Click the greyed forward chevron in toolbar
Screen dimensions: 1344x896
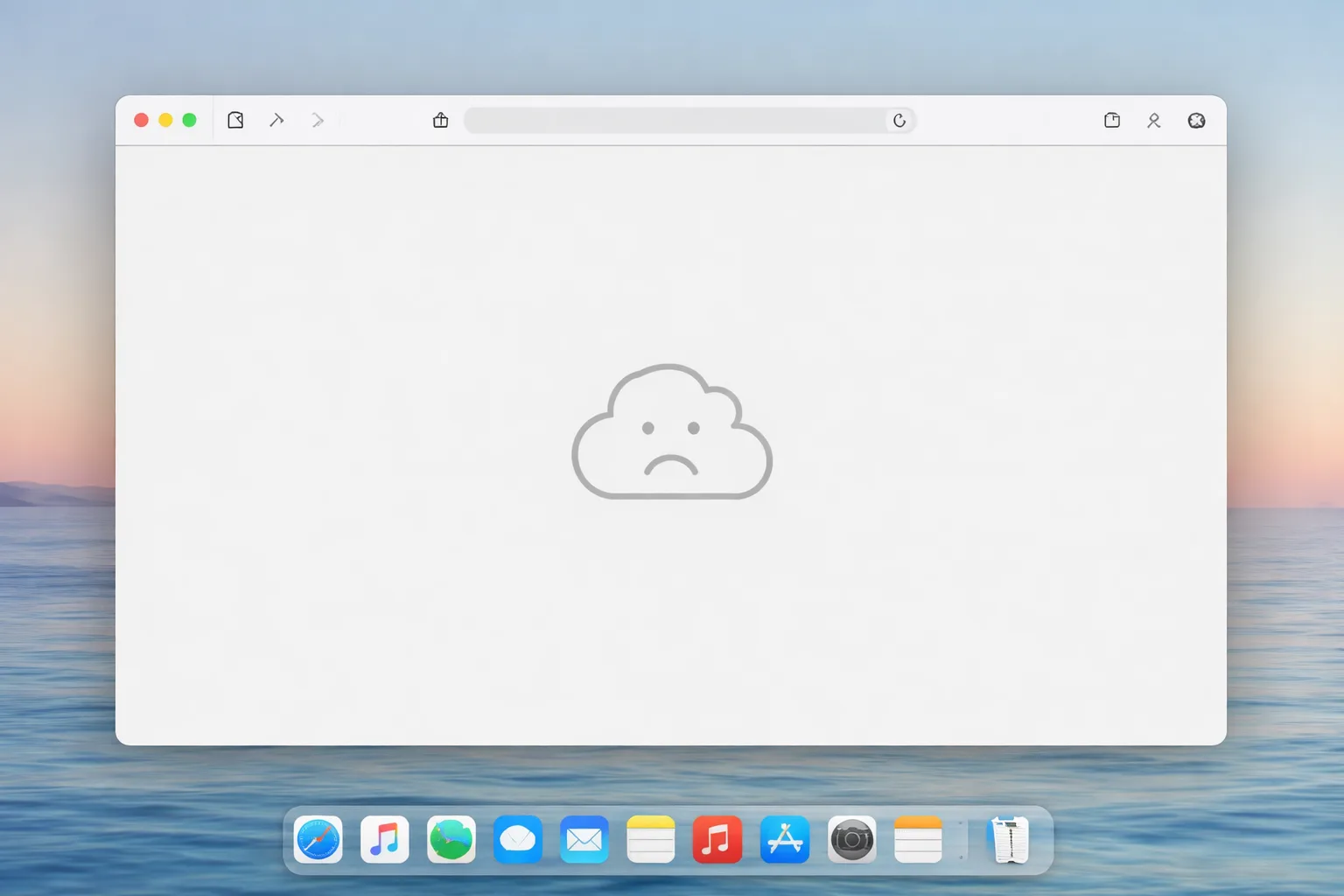[x=318, y=120]
